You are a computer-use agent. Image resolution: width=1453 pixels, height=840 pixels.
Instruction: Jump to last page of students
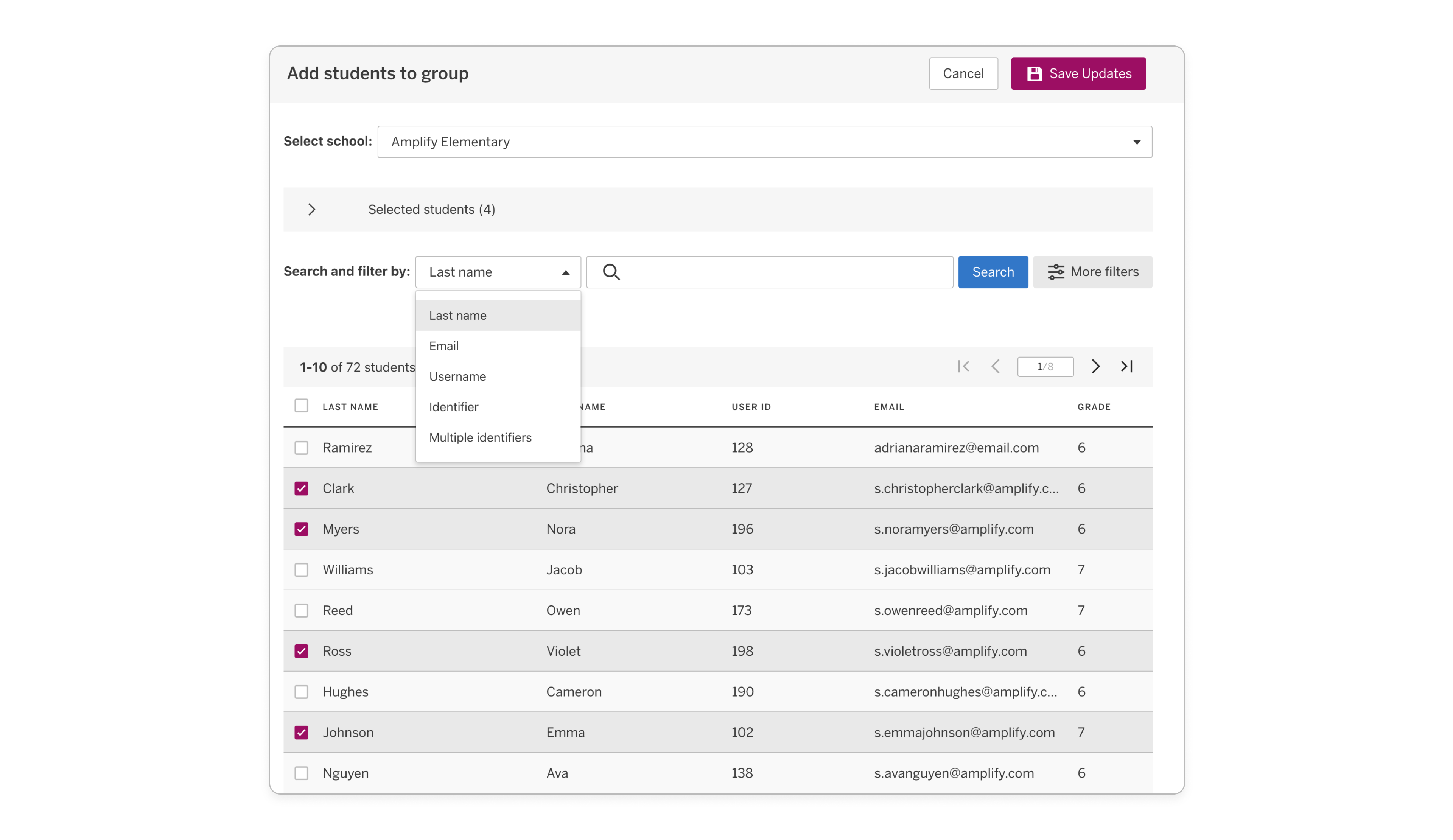click(1127, 367)
